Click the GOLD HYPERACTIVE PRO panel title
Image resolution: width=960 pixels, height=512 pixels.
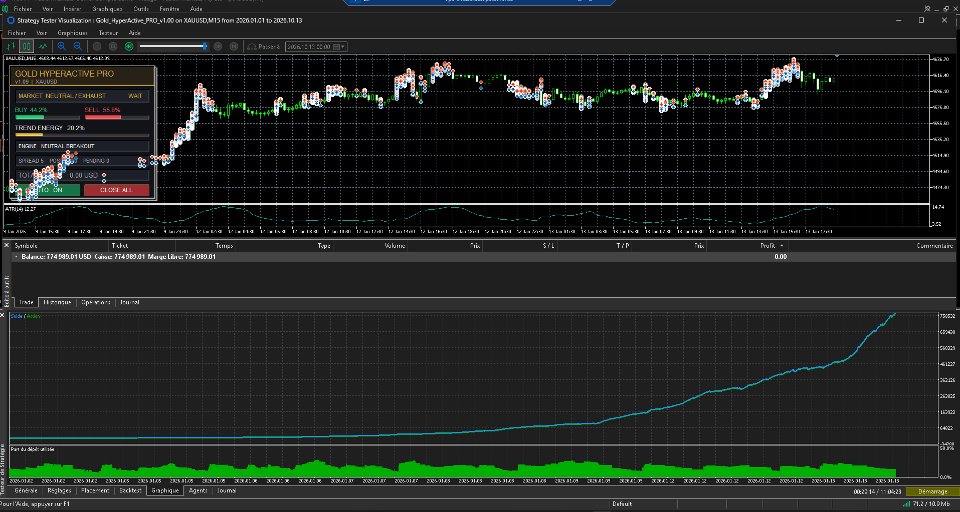pyautogui.click(x=64, y=73)
